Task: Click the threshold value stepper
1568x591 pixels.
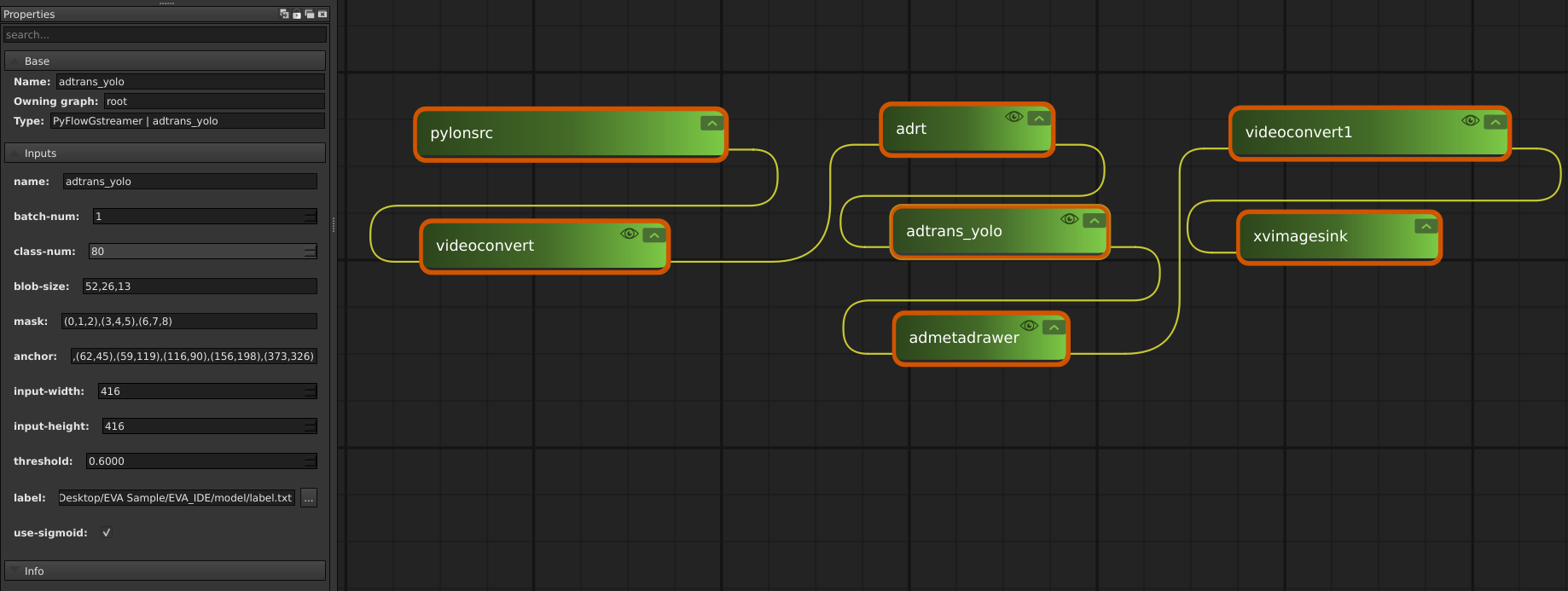Action: (311, 461)
